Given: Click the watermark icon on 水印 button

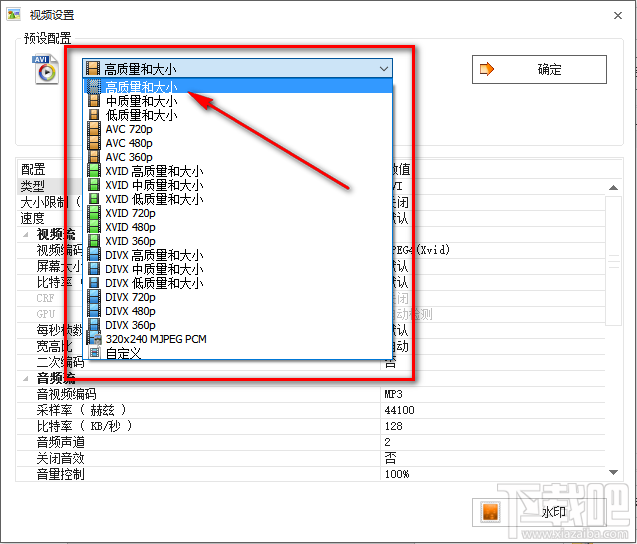Looking at the screenshot, I should click(x=490, y=512).
